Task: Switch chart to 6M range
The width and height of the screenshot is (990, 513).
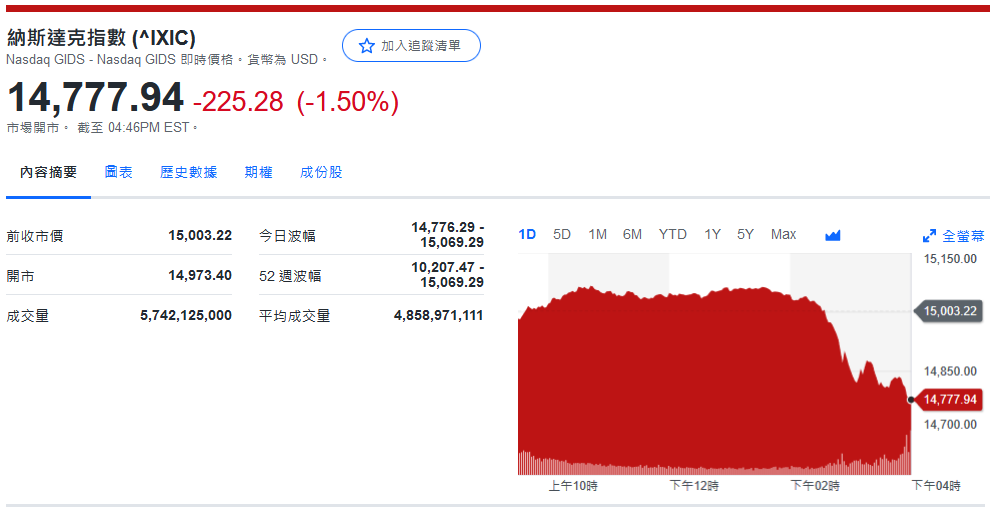Action: click(x=632, y=235)
